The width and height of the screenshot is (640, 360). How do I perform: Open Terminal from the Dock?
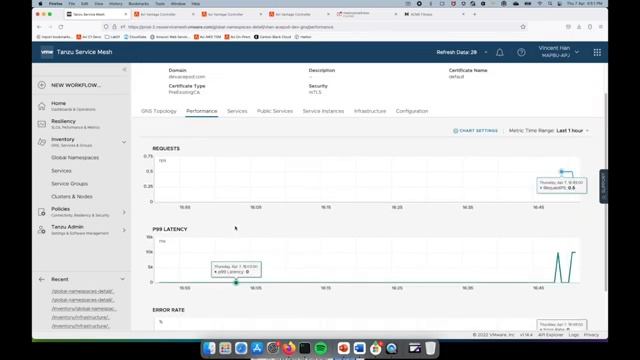click(305, 349)
